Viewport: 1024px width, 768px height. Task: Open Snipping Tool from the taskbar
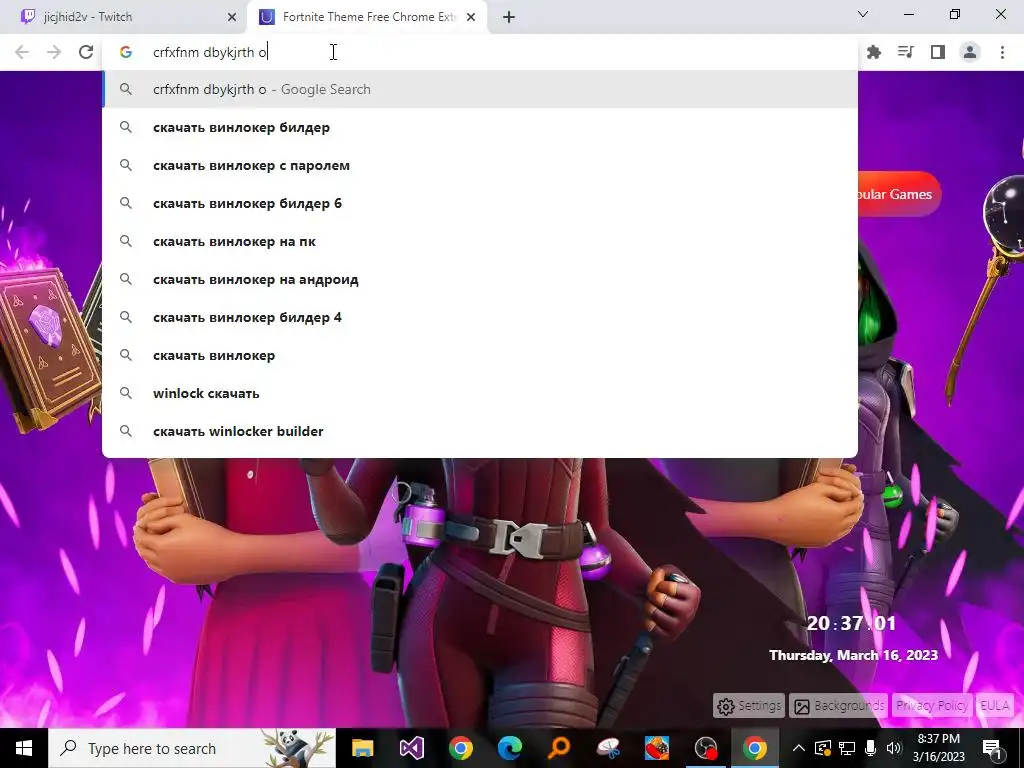(607, 748)
